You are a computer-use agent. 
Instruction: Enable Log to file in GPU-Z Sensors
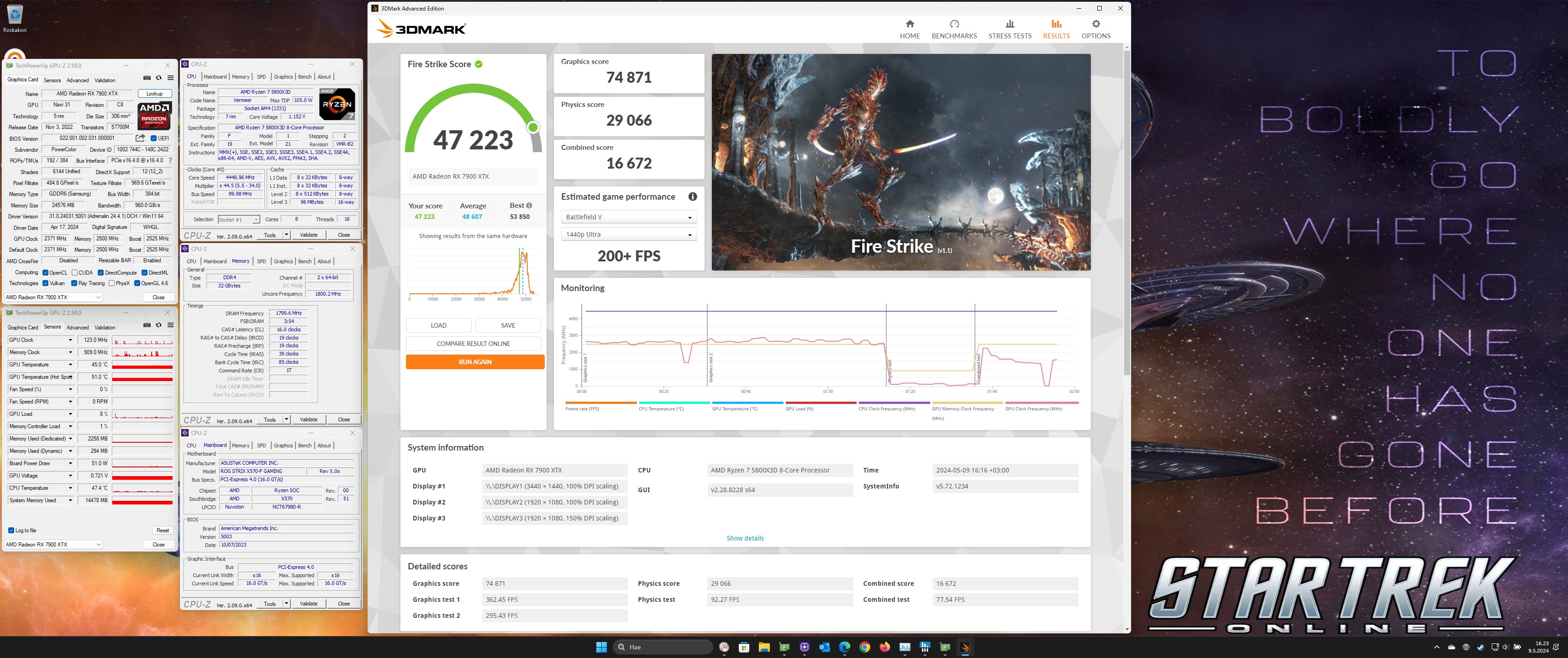[x=11, y=530]
